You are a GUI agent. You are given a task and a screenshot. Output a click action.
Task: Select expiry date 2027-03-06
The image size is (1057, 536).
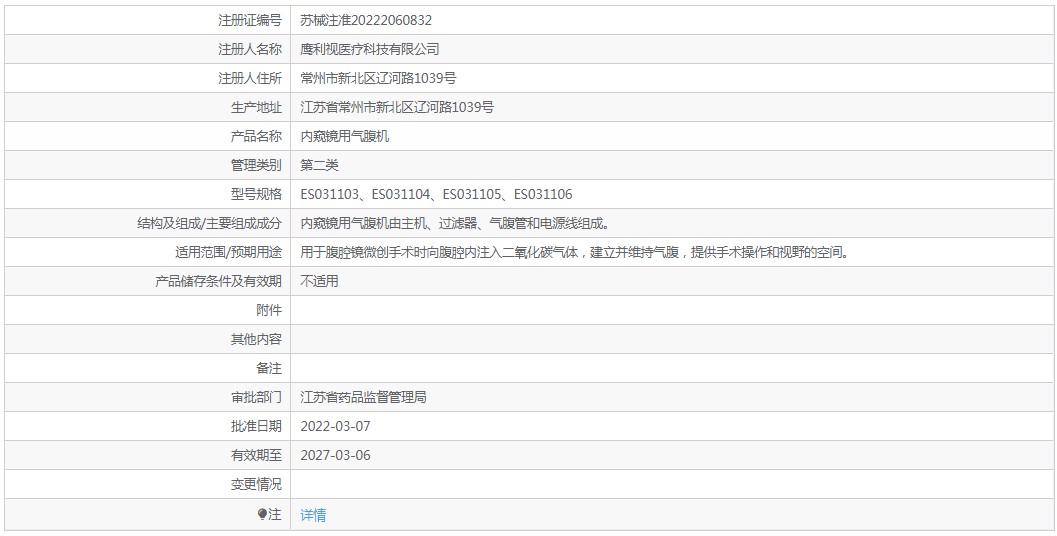click(x=335, y=455)
